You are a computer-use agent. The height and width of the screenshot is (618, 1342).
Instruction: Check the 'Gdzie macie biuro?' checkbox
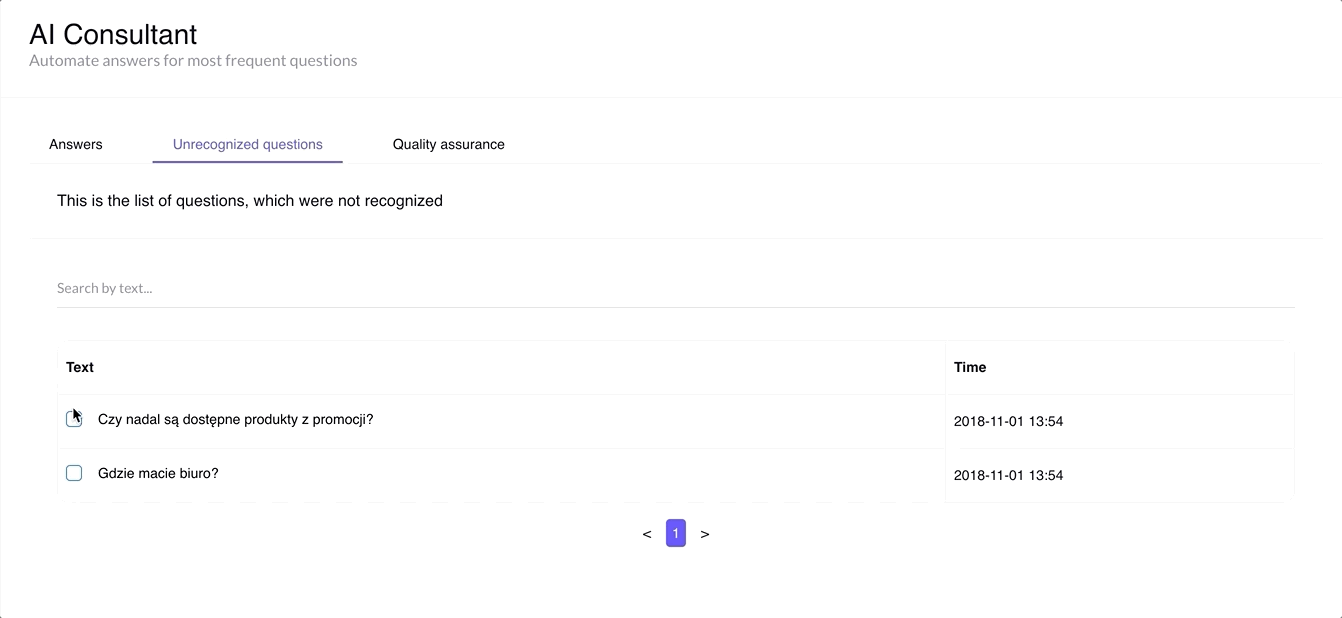(74, 473)
